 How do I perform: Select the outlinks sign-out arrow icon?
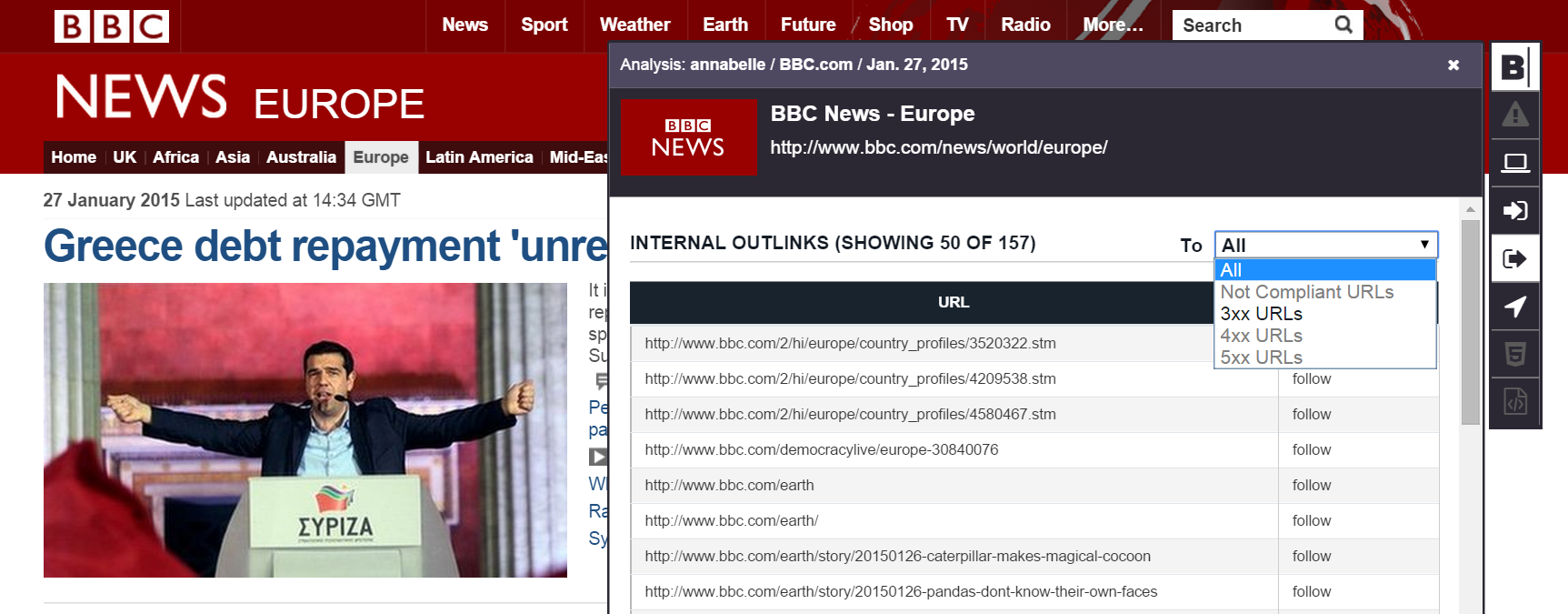tap(1514, 259)
